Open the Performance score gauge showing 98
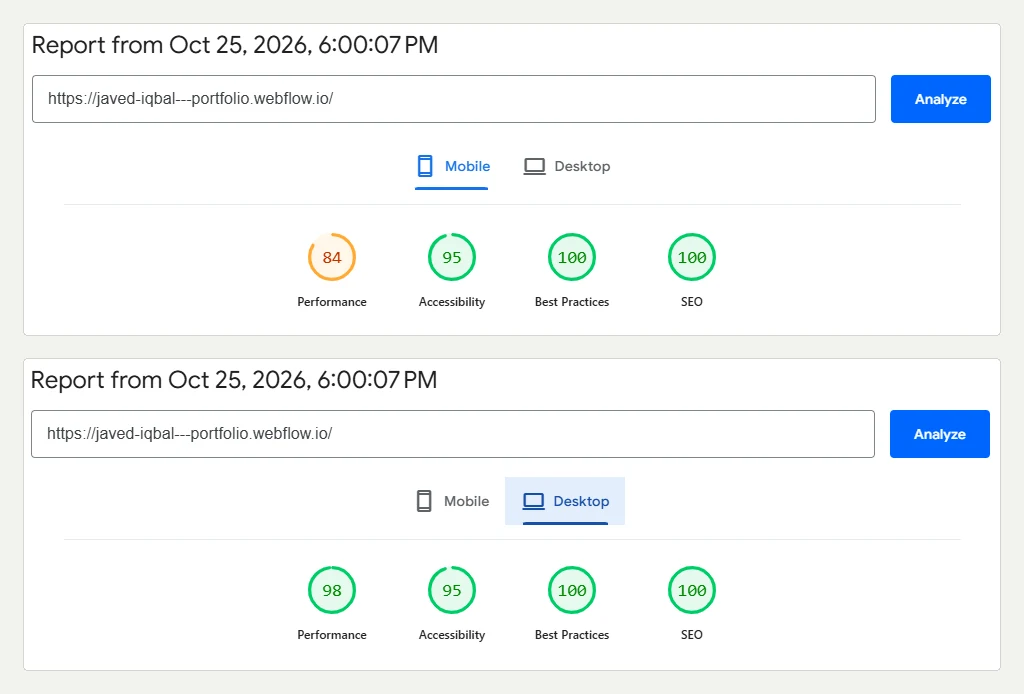This screenshot has height=694, width=1024. click(332, 590)
